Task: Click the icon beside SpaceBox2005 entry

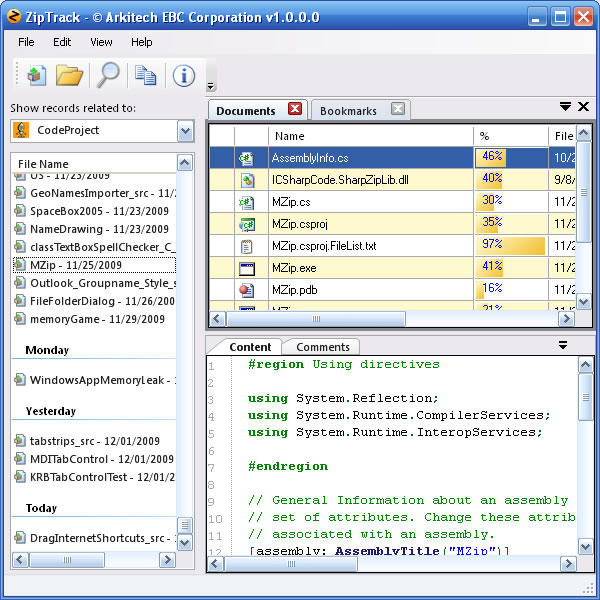Action: [20, 210]
